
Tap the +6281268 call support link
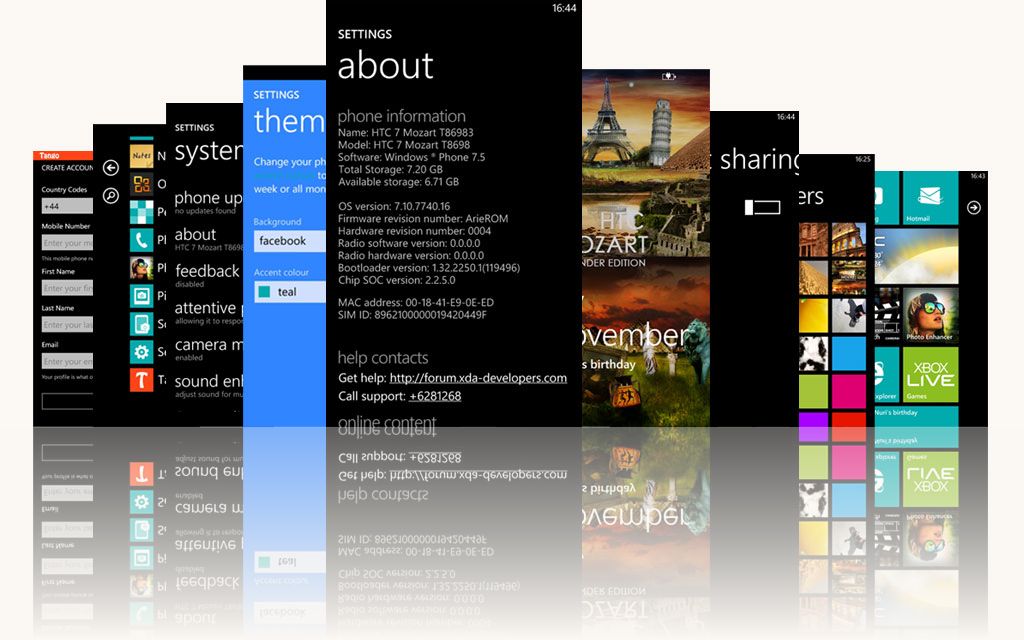[435, 396]
